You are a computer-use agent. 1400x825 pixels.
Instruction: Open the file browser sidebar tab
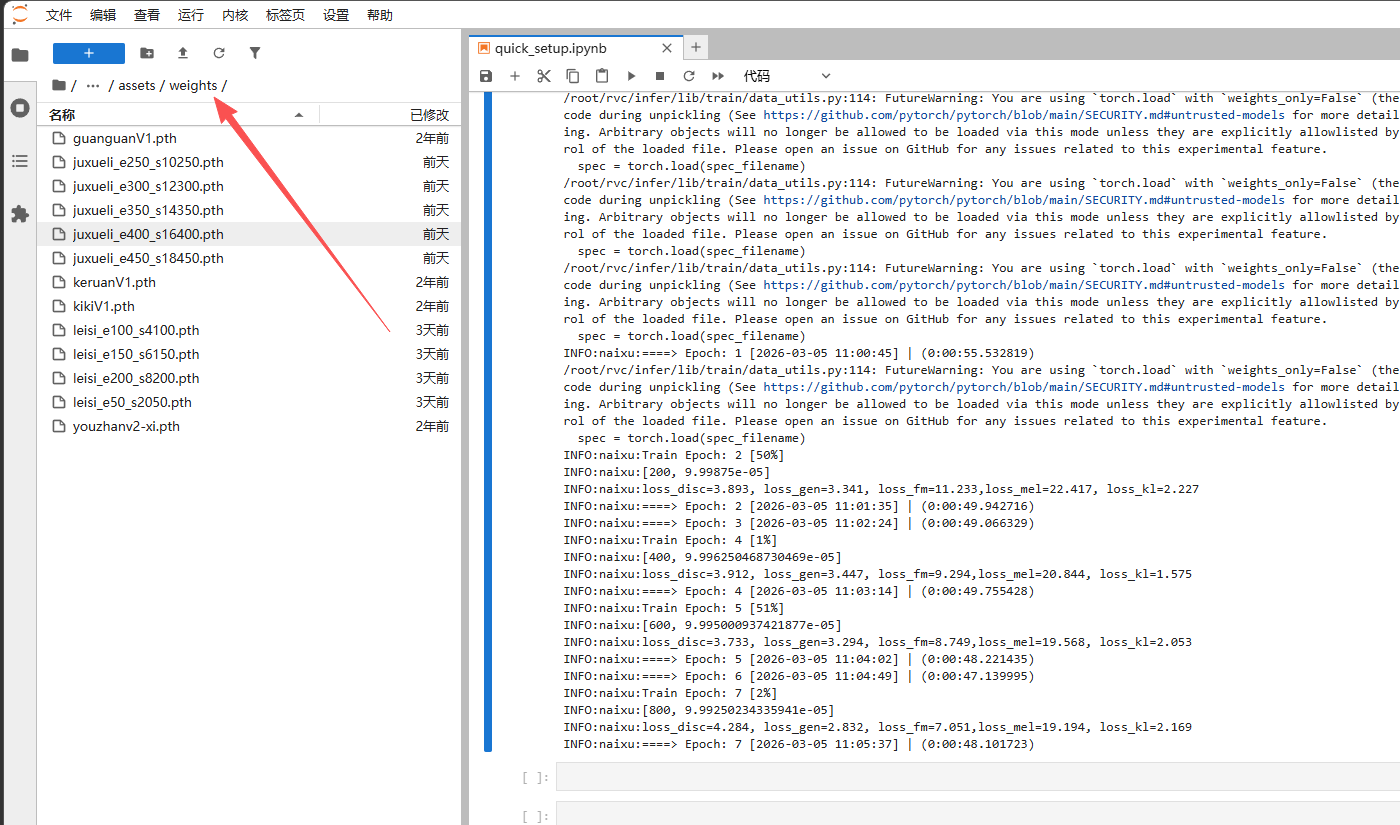[x=19, y=55]
